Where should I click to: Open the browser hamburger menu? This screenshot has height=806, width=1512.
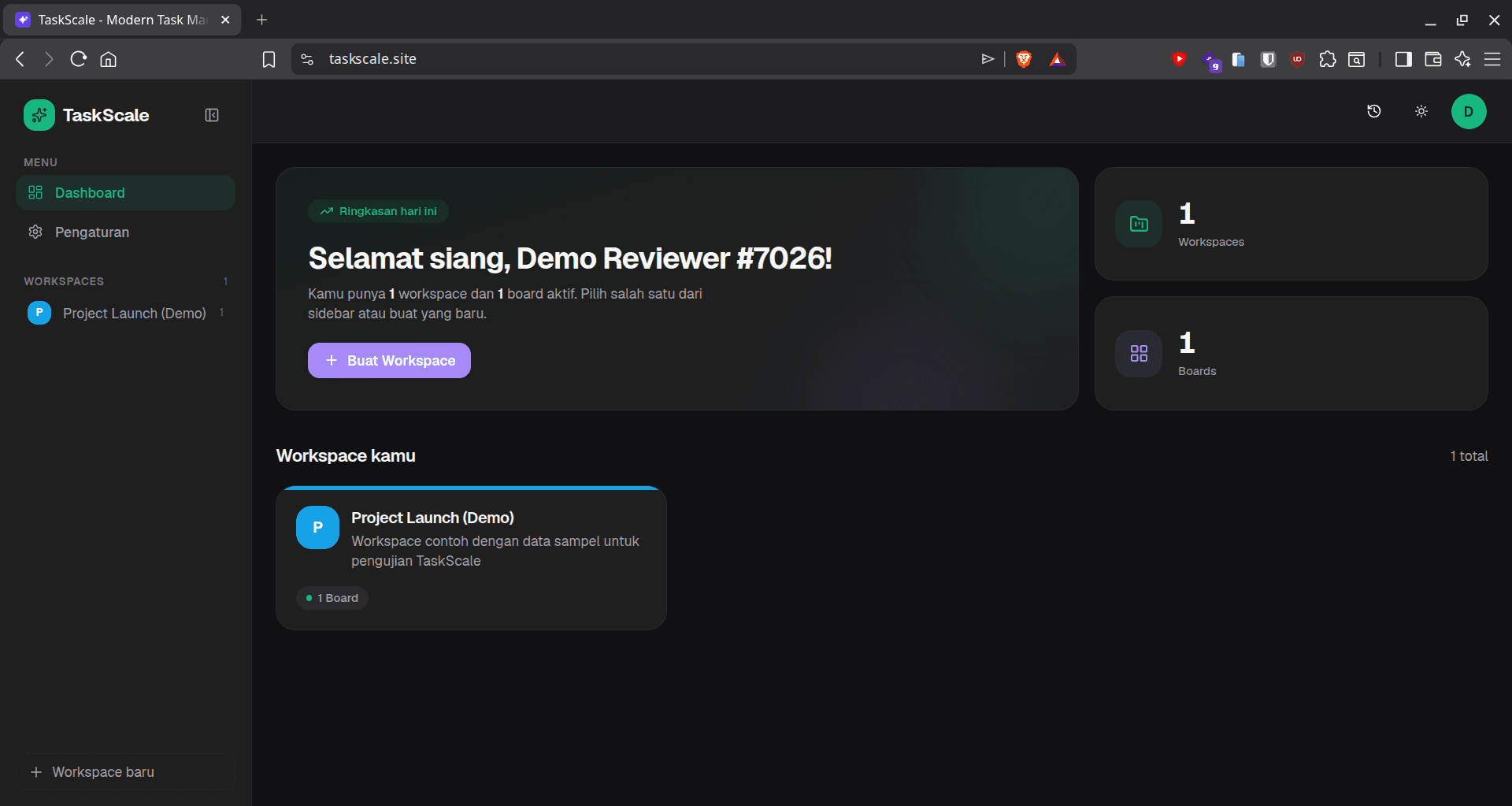click(1492, 59)
